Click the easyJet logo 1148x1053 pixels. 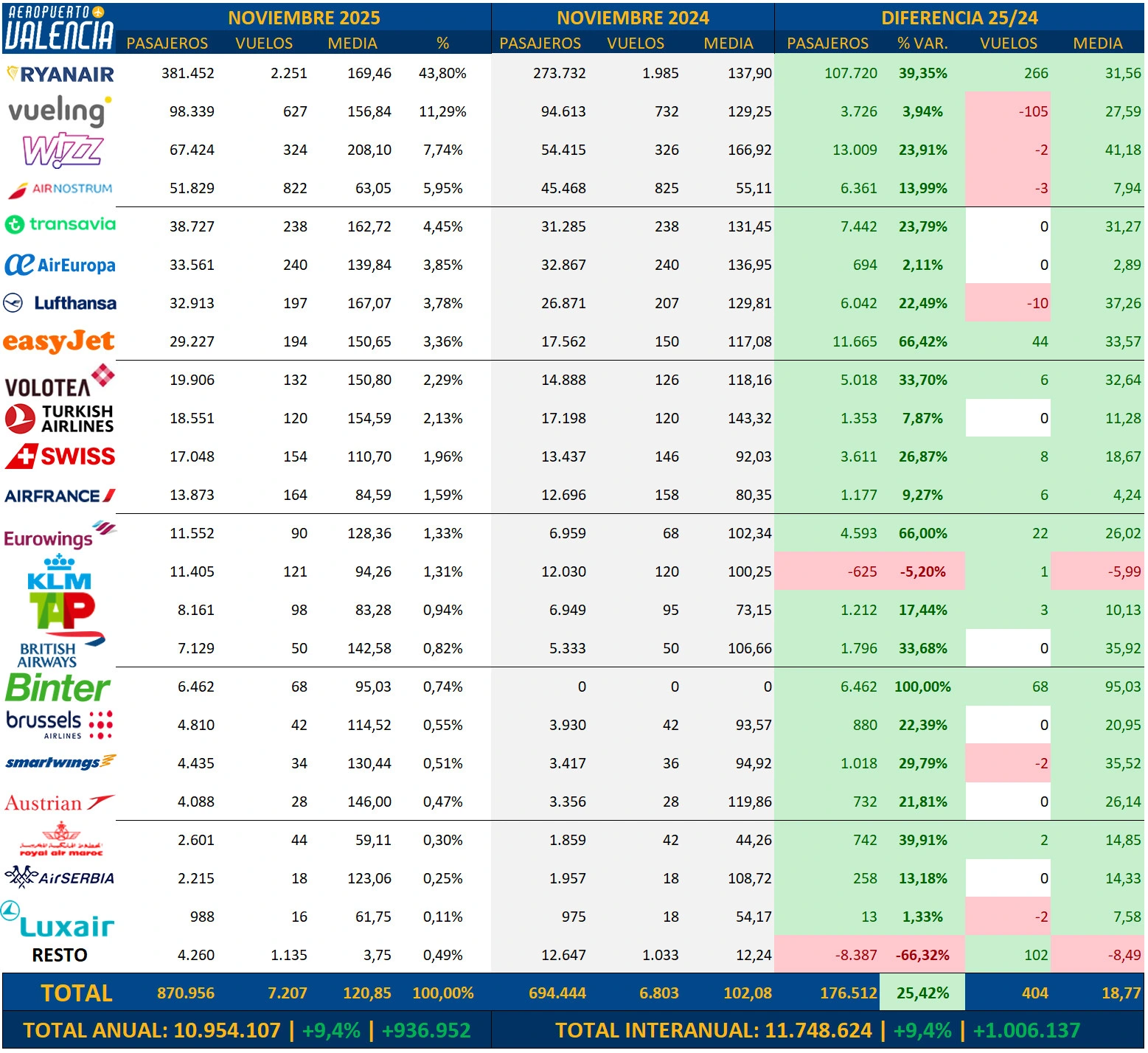(x=58, y=341)
